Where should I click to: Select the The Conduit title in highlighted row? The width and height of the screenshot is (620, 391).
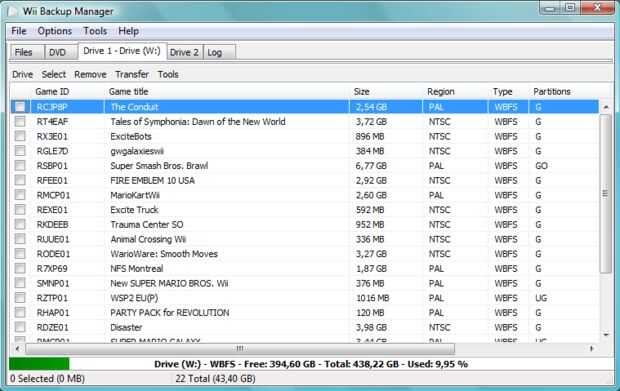pyautogui.click(x=134, y=107)
